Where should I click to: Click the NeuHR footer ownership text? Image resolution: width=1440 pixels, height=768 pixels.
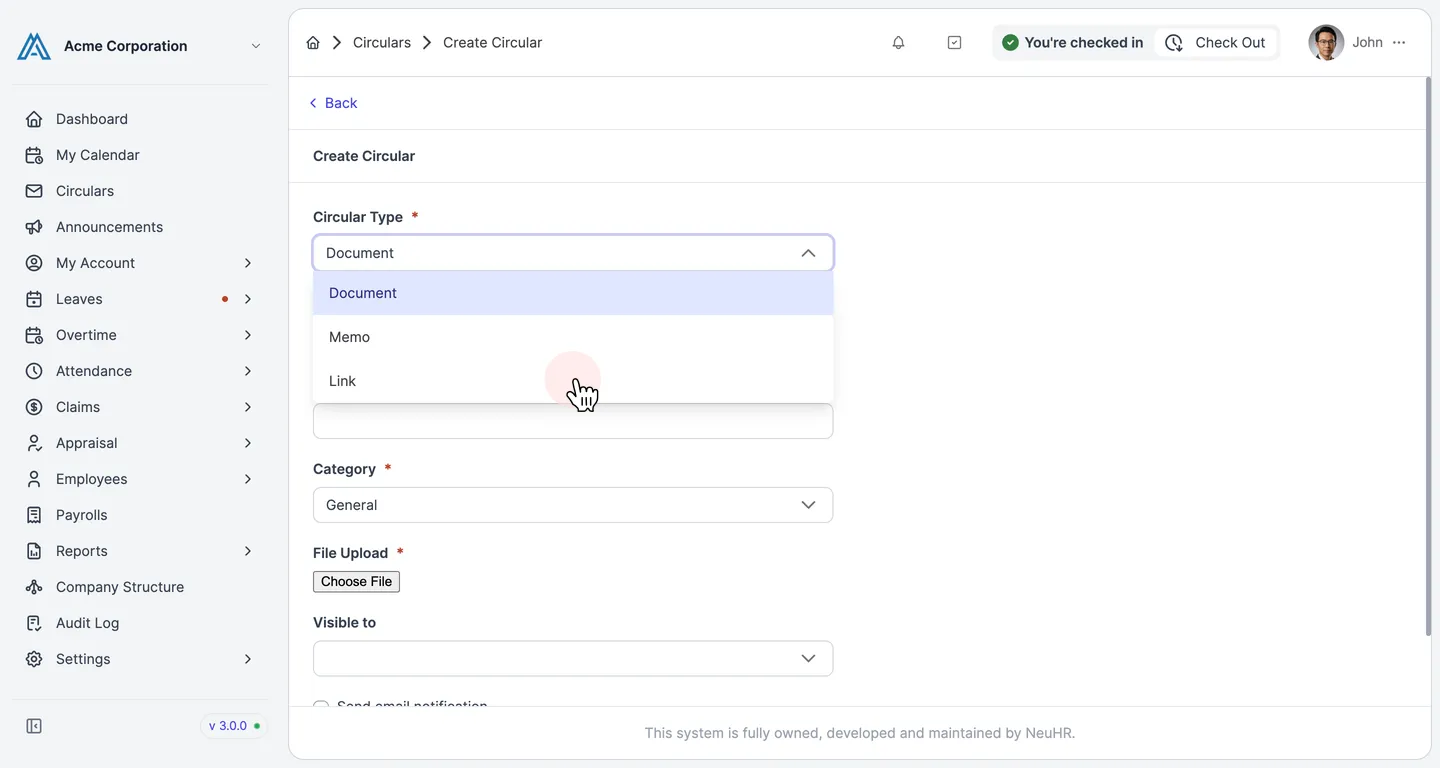pyautogui.click(x=860, y=733)
